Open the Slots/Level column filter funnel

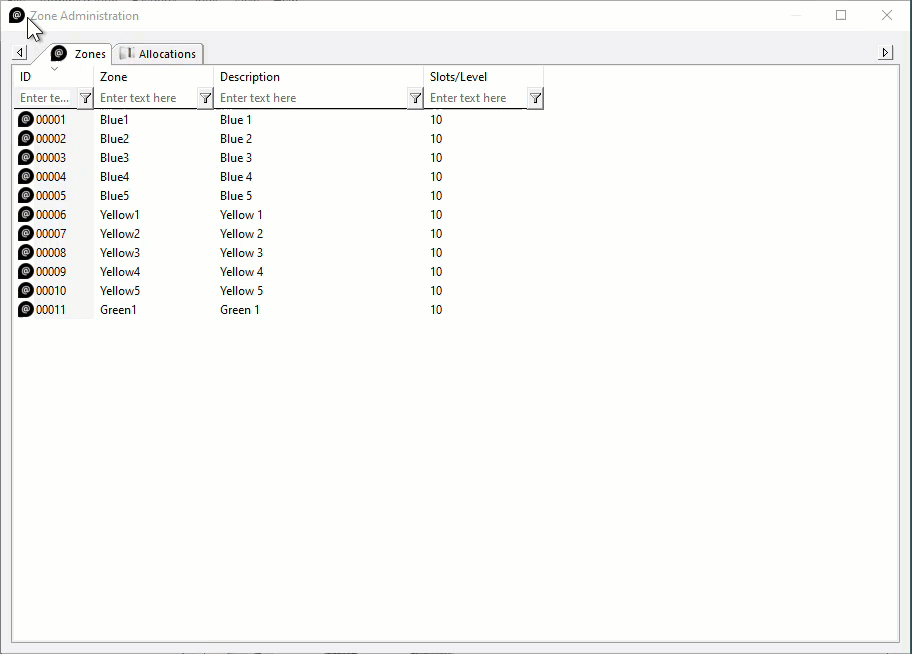(536, 98)
